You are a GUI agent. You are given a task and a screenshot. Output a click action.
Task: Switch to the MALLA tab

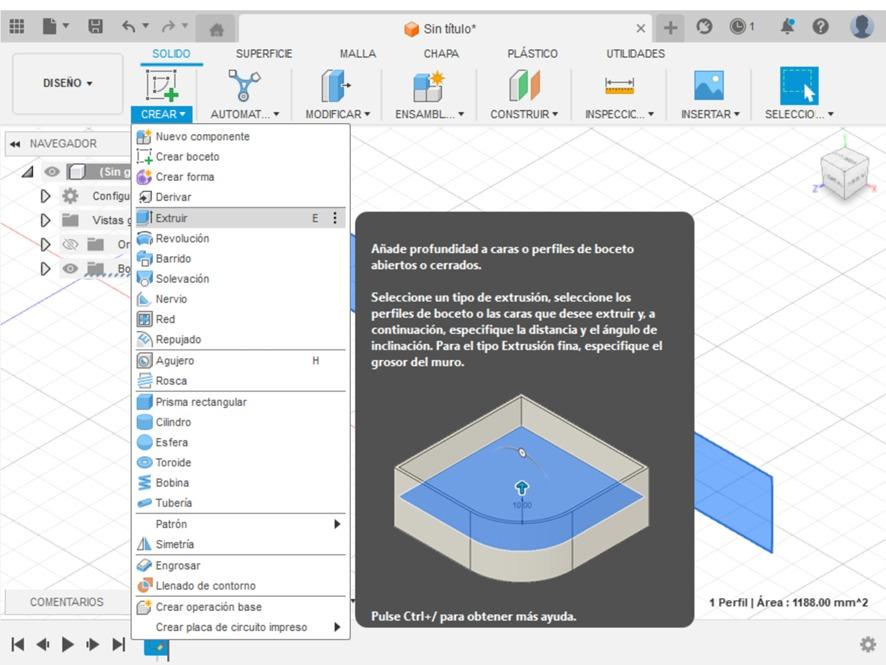click(358, 54)
